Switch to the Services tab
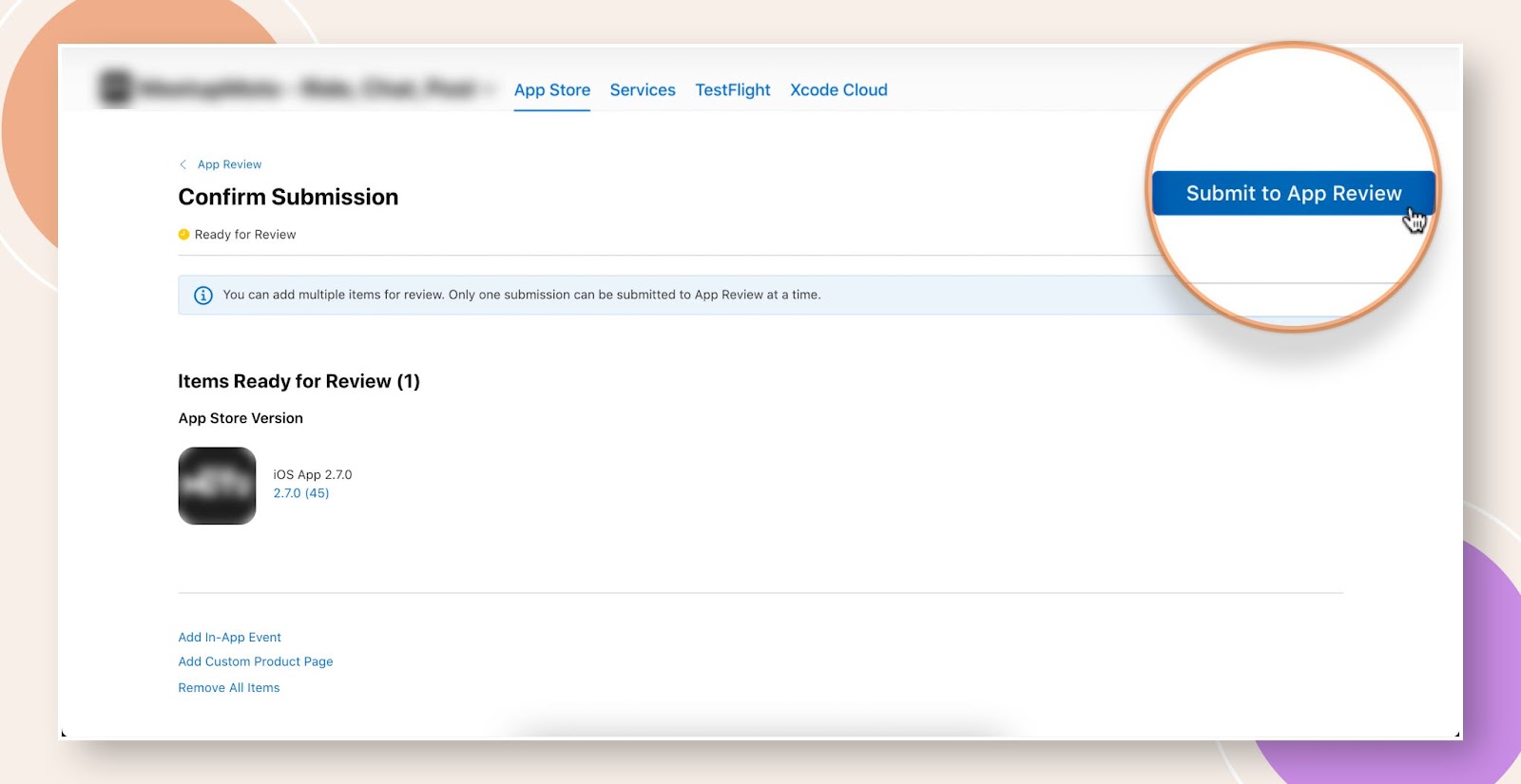 click(643, 90)
